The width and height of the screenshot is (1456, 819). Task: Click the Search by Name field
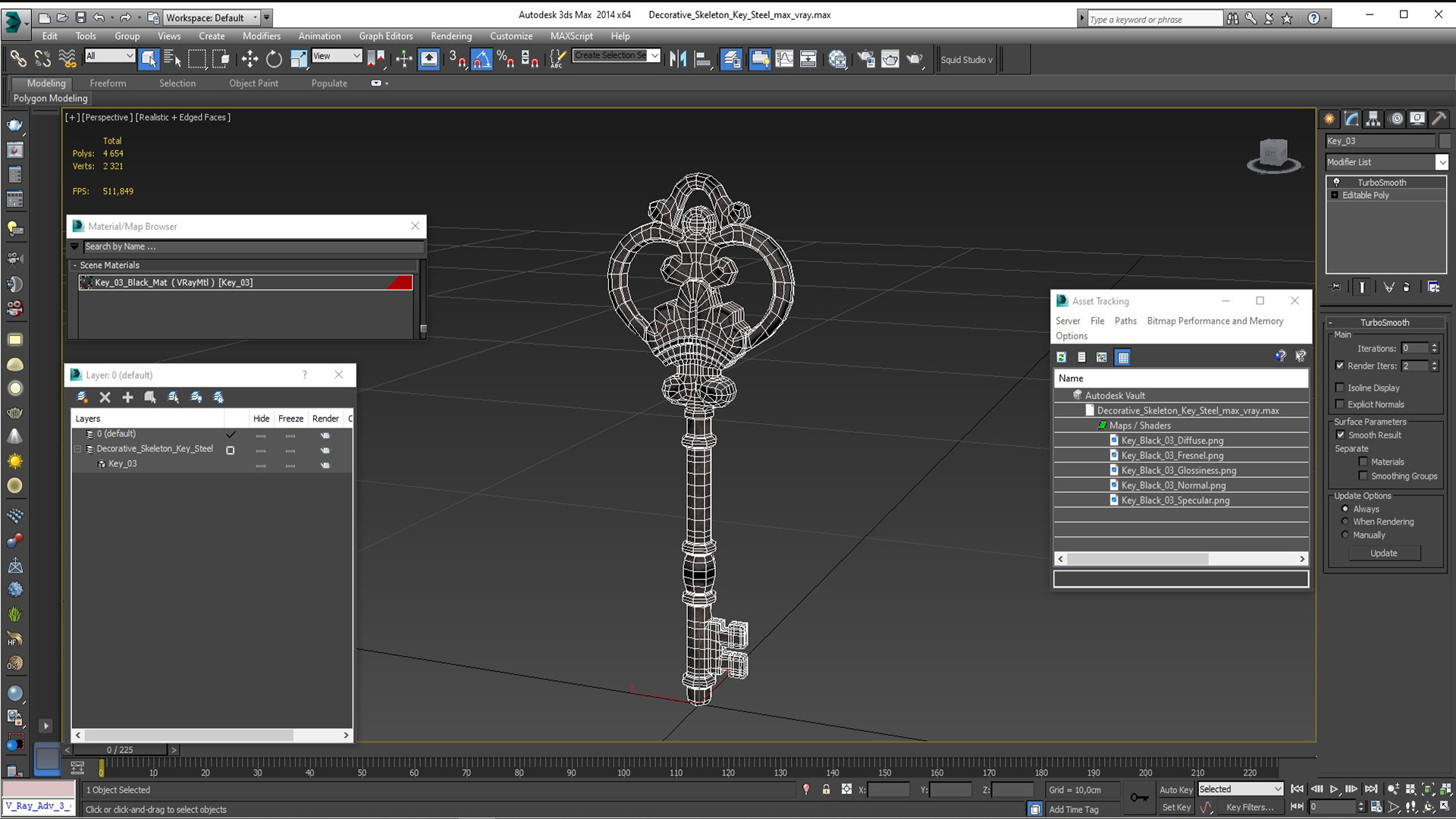(253, 246)
